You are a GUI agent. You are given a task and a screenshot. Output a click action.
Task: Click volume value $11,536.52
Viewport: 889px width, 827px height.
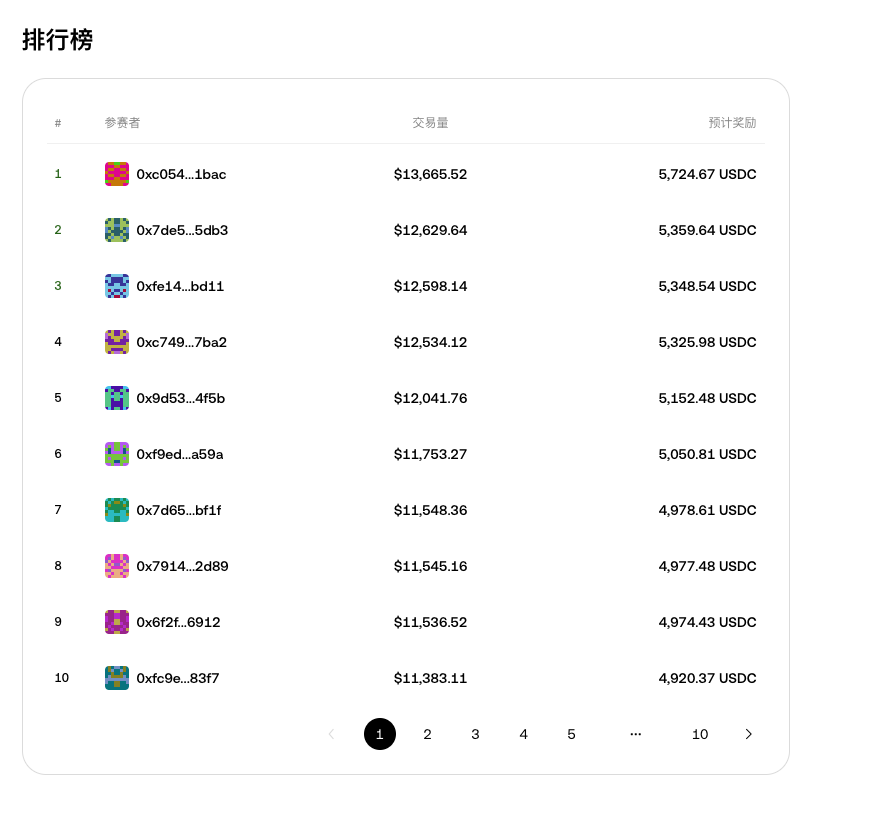click(430, 622)
